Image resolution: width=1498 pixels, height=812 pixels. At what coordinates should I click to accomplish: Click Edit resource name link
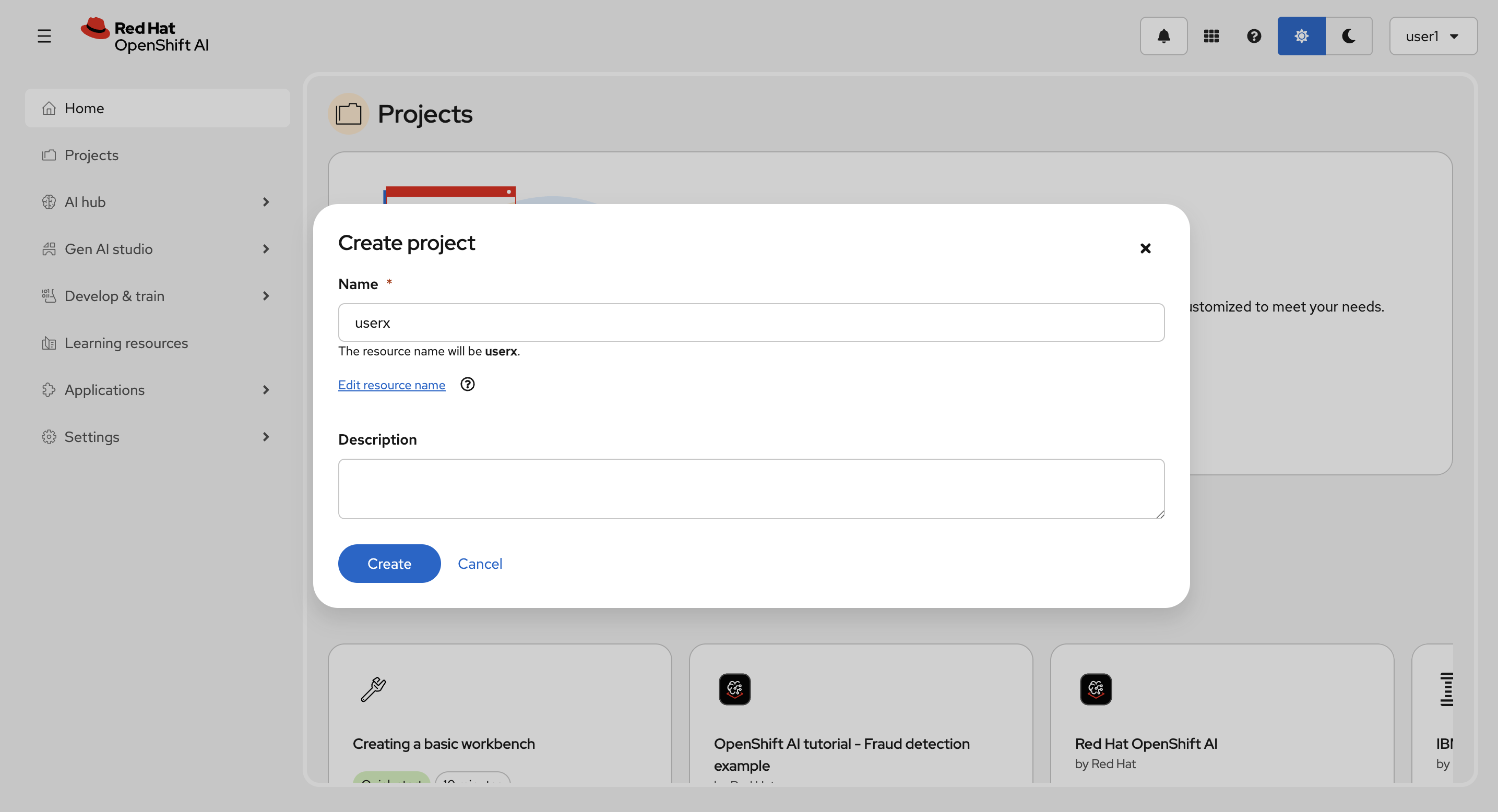(x=391, y=385)
